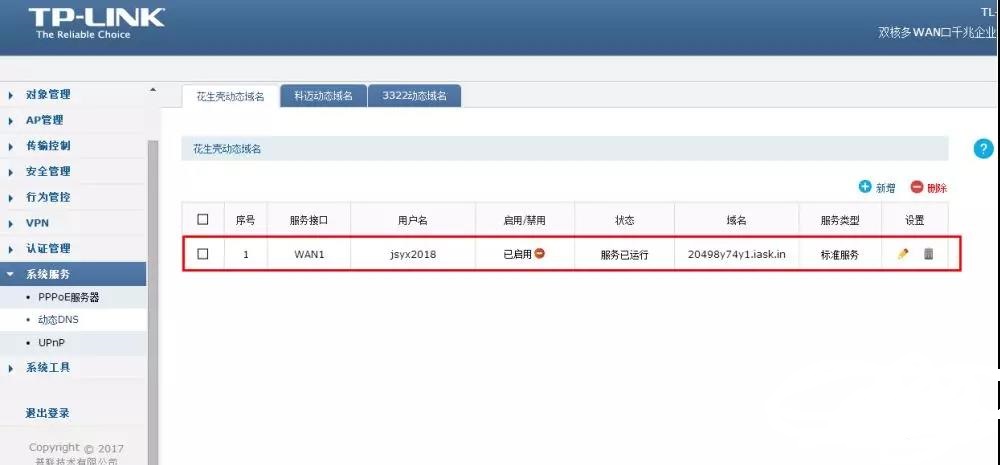The height and width of the screenshot is (465, 1000).
Task: Click the TP-LINK logo
Action: tap(96, 23)
